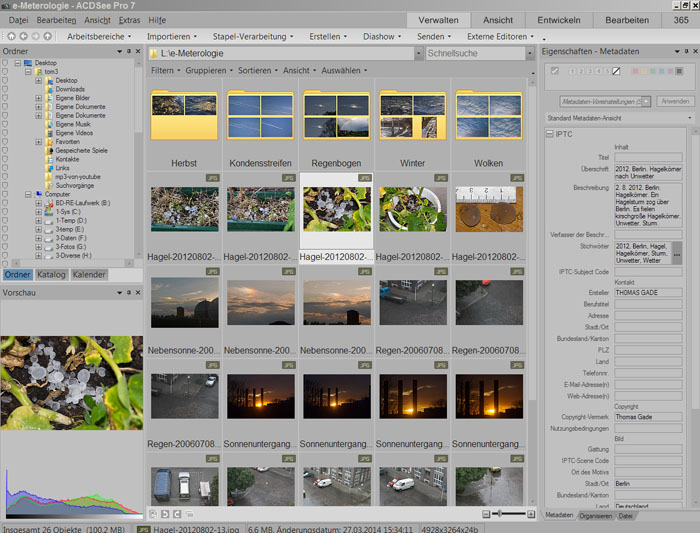700x533 pixels.
Task: Click the JPG badge on Wolken-row coin photo
Action: pyautogui.click(x=517, y=178)
